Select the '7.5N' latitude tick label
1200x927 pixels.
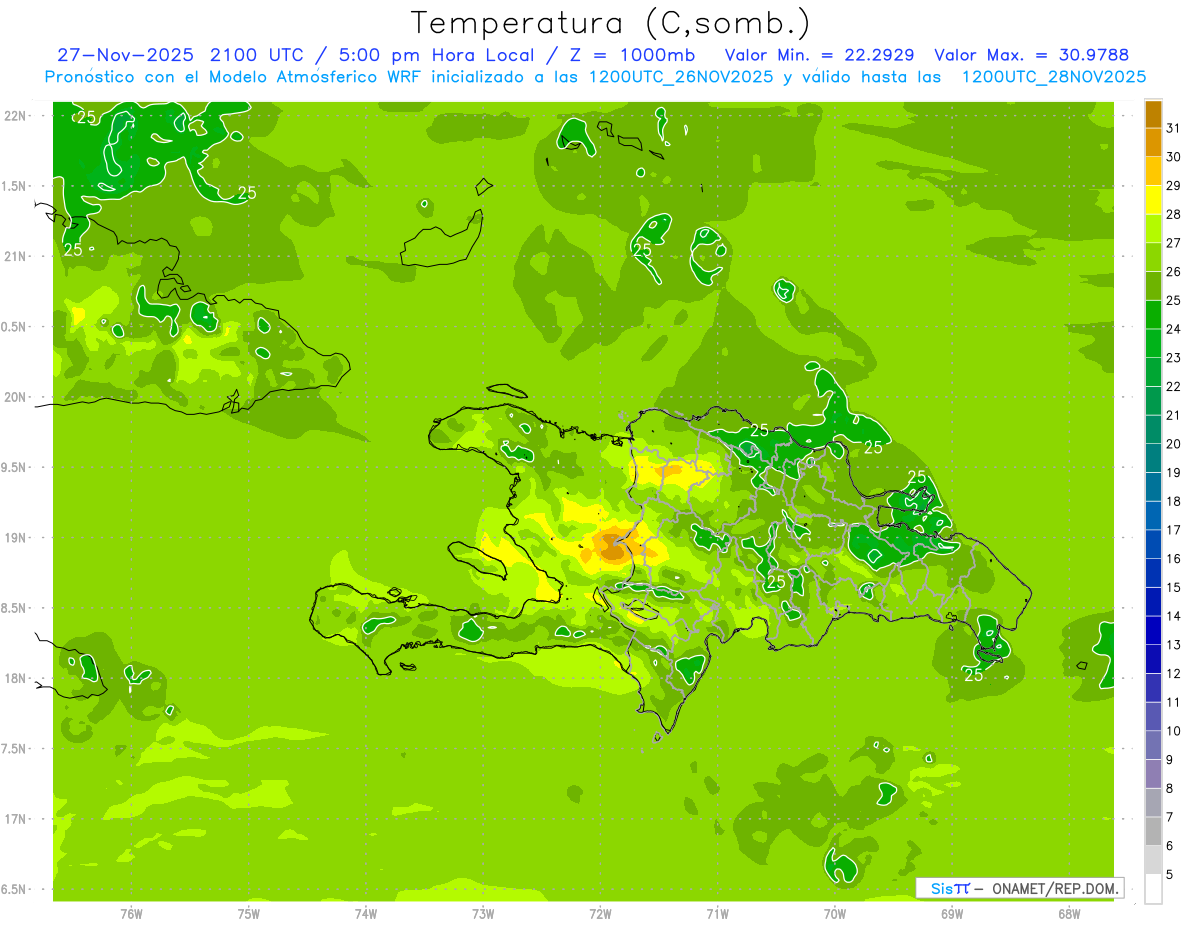[14, 750]
